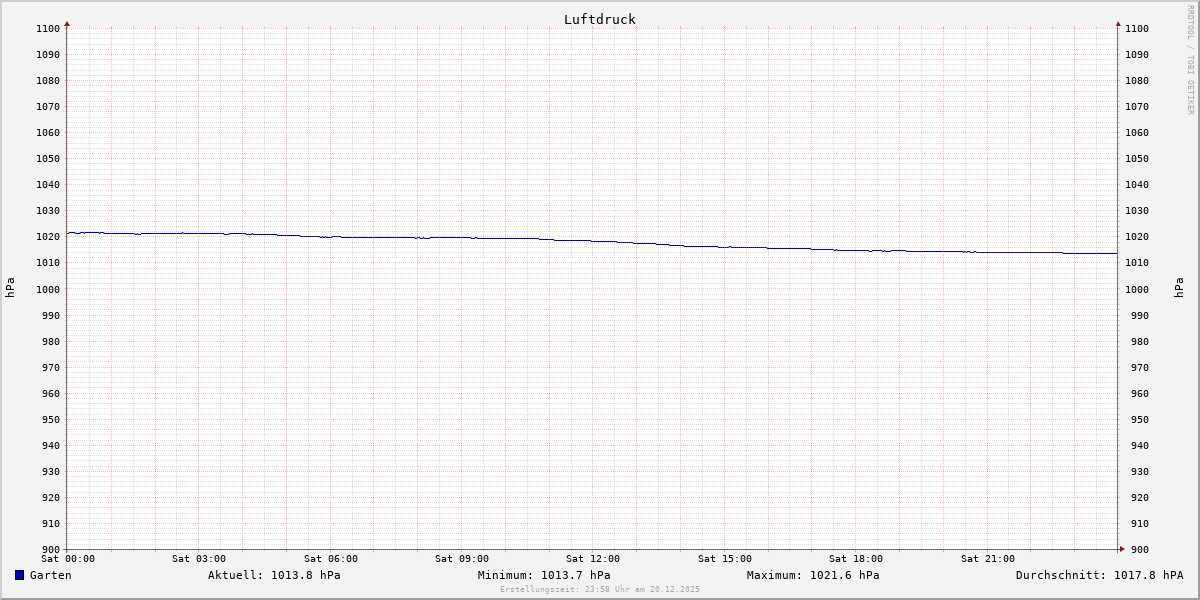Click the Sat 06:00 time label
Screen dimensions: 1200x600
[x=330, y=559]
